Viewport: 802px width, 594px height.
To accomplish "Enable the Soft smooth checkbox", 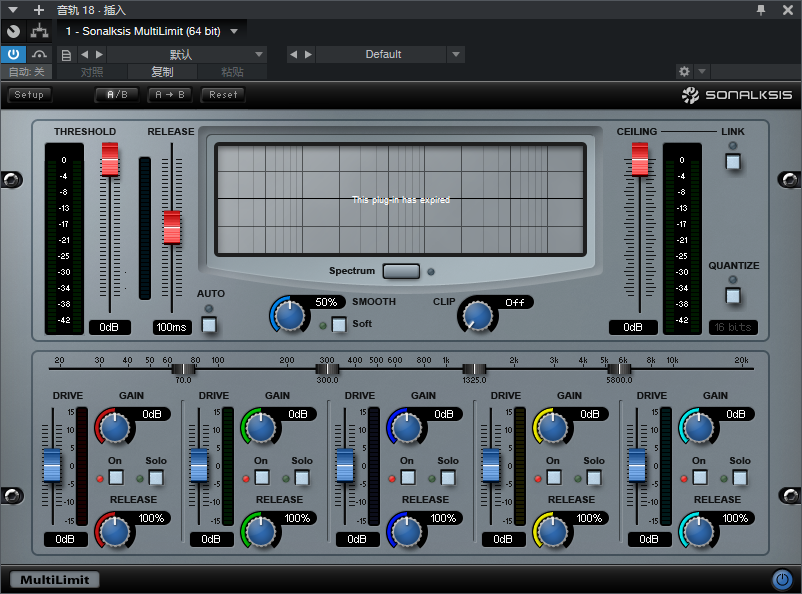I will (339, 323).
